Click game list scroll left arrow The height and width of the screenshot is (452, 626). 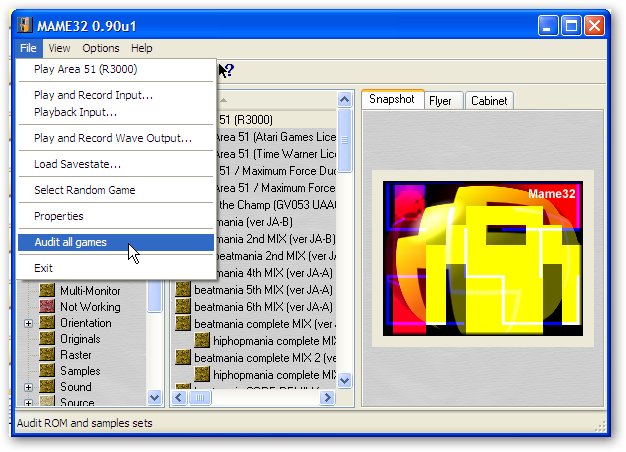(x=179, y=398)
